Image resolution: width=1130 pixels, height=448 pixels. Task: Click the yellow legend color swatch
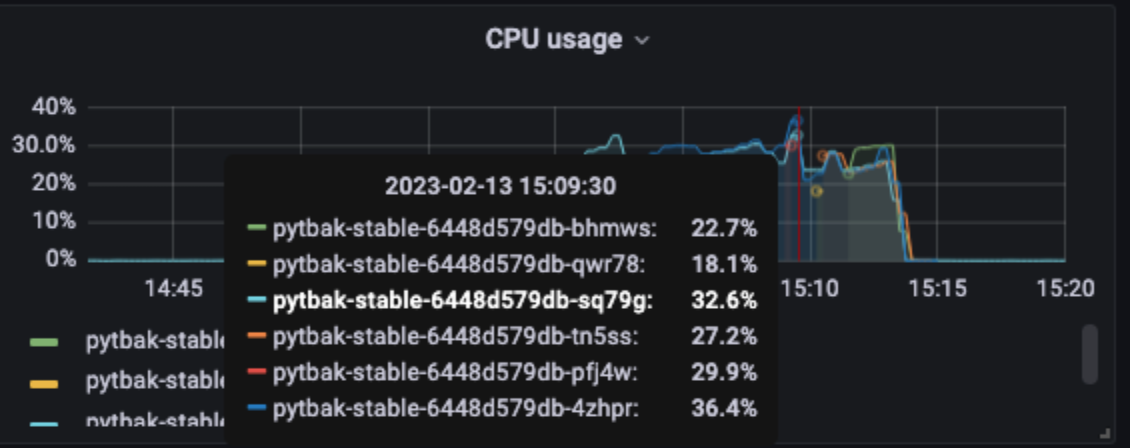(x=43, y=384)
